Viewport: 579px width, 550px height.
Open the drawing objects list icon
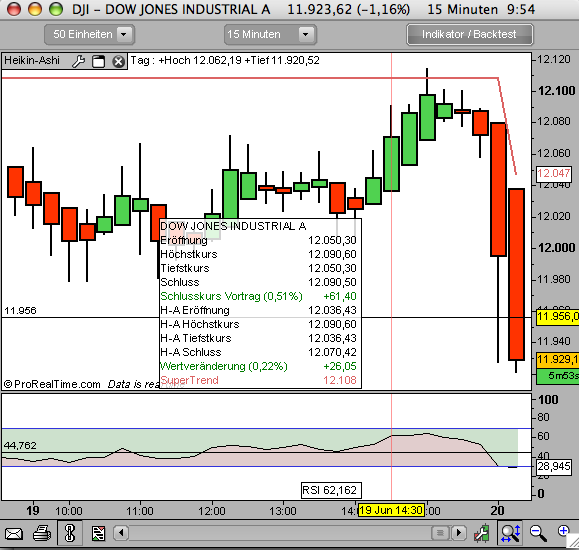98,533
